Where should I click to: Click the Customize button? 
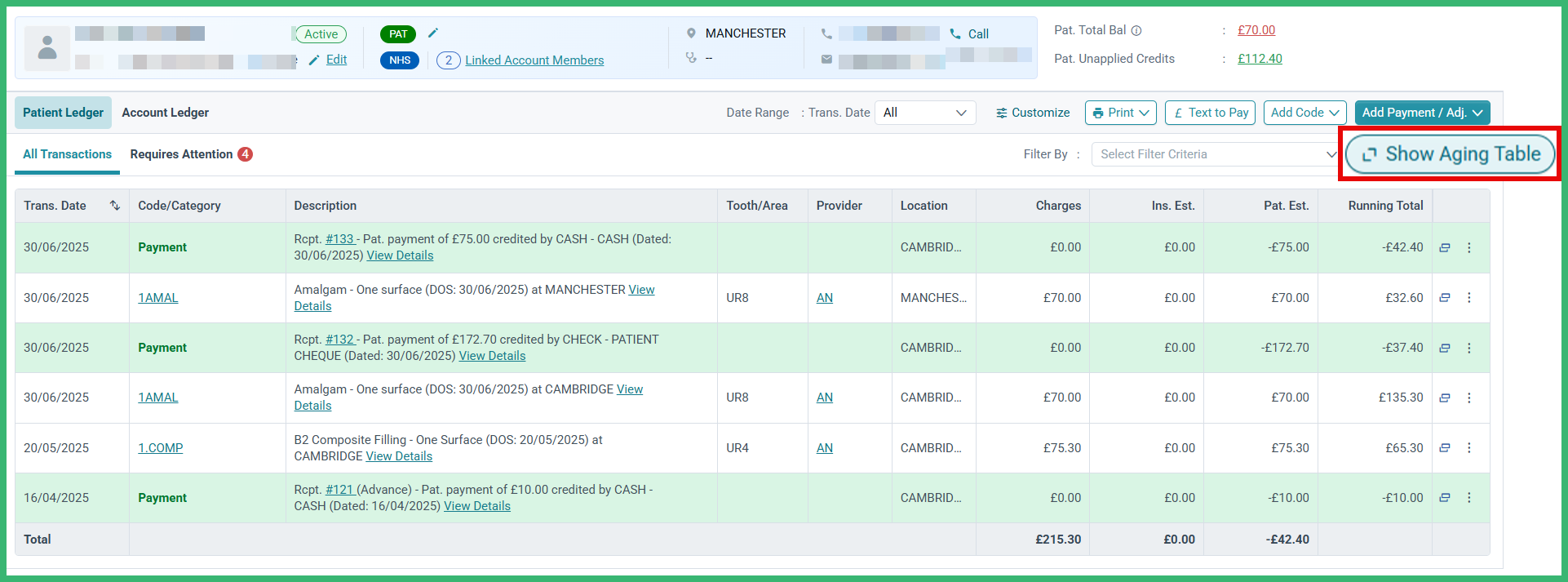[x=1033, y=113]
